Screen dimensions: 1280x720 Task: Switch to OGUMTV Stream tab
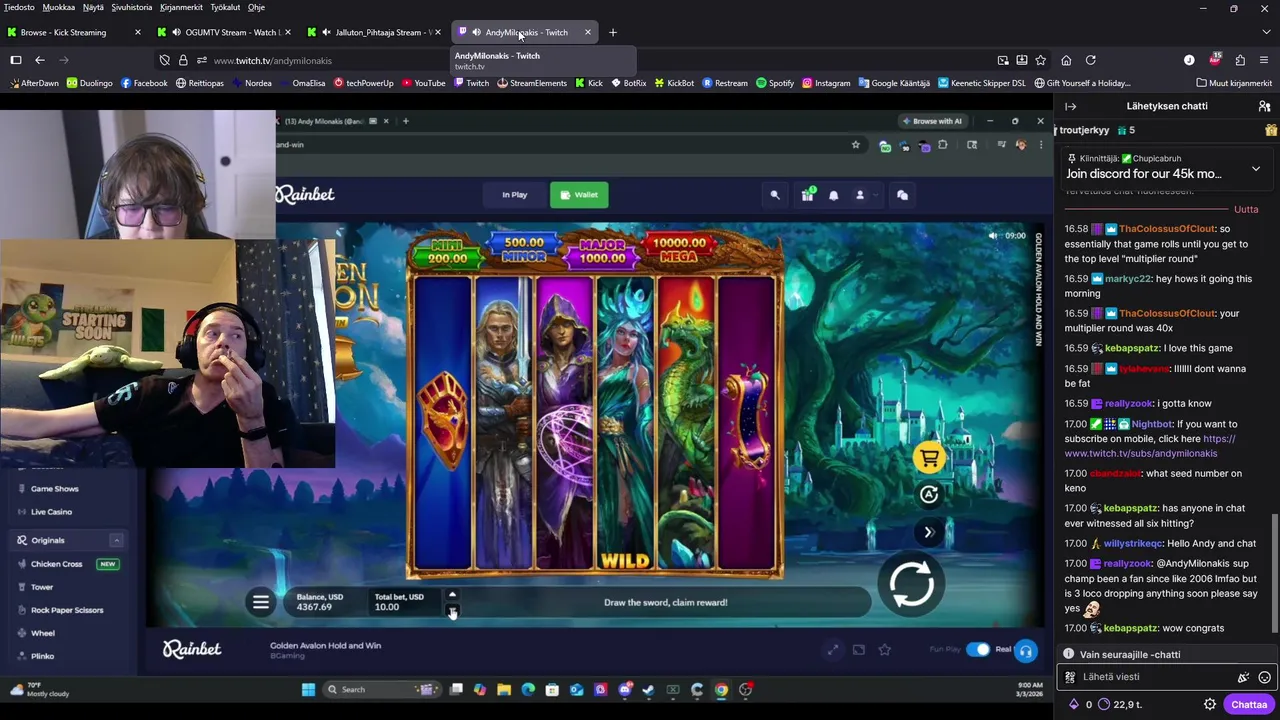(x=225, y=32)
